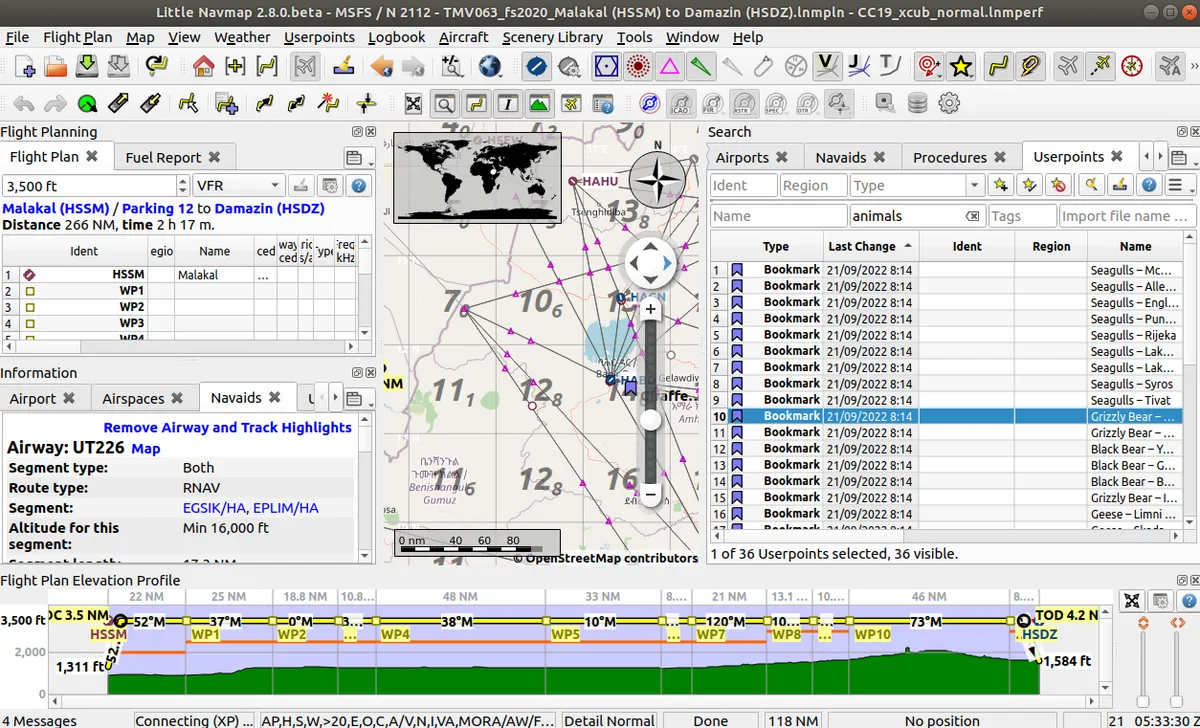This screenshot has height=728, width=1200.
Task: Click the gear options icon in toolbar
Action: coord(949,103)
